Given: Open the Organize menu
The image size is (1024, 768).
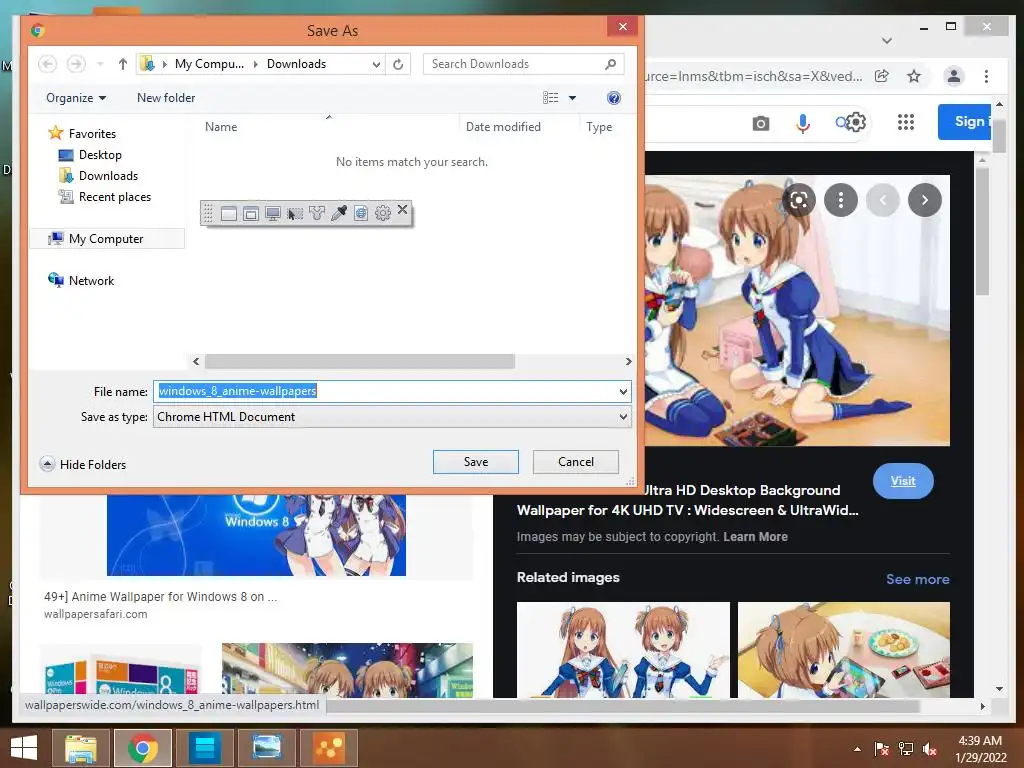Looking at the screenshot, I should (x=76, y=98).
